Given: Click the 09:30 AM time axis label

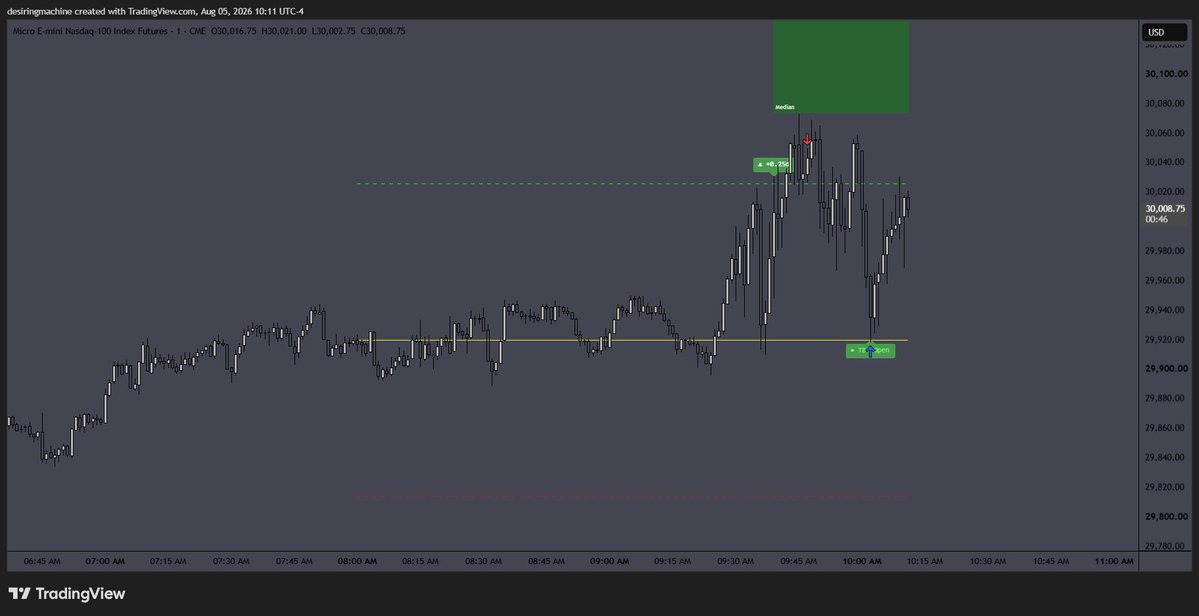Looking at the screenshot, I should tap(736, 561).
